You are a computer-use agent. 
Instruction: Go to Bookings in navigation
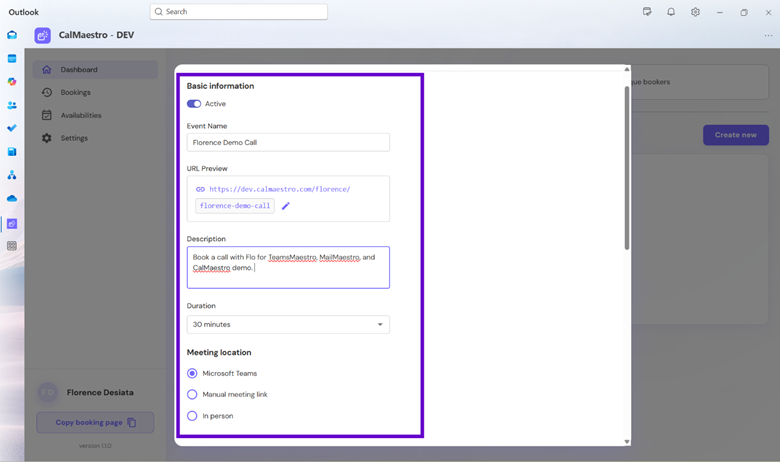pos(95,92)
